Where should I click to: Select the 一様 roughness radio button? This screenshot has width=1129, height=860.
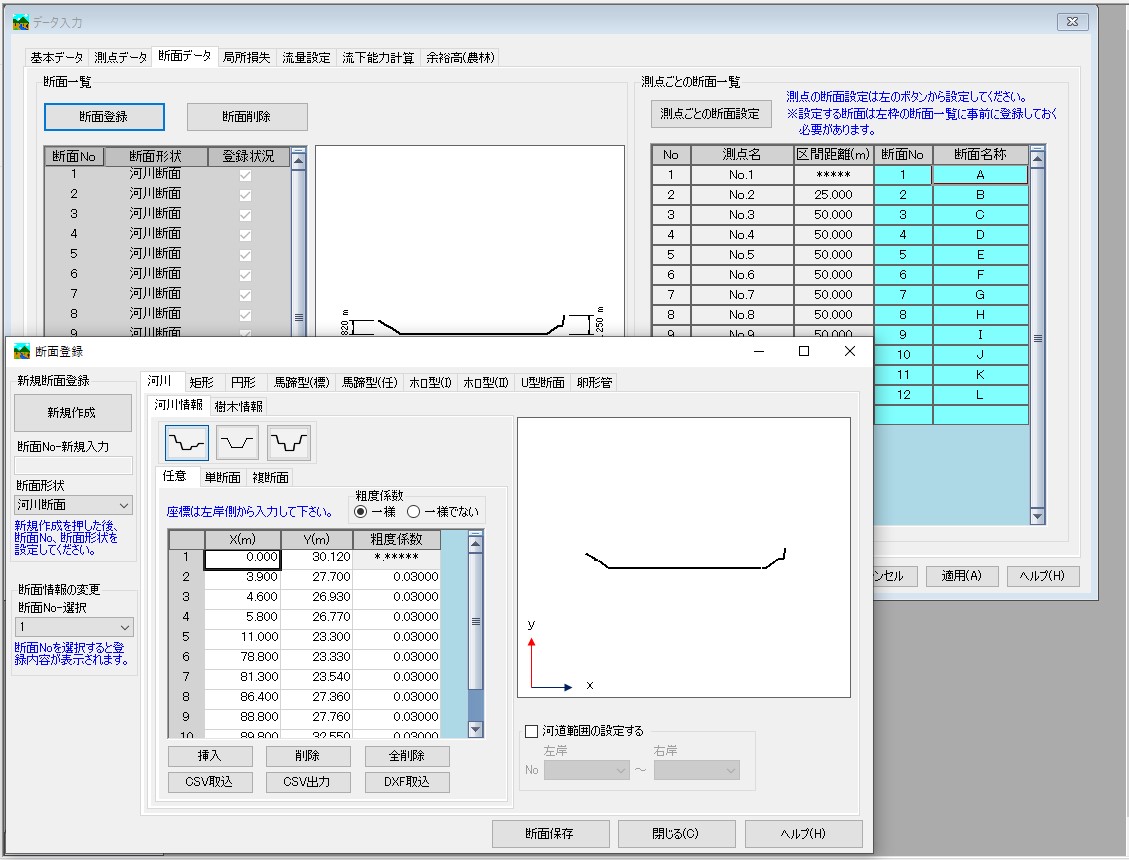(x=361, y=511)
